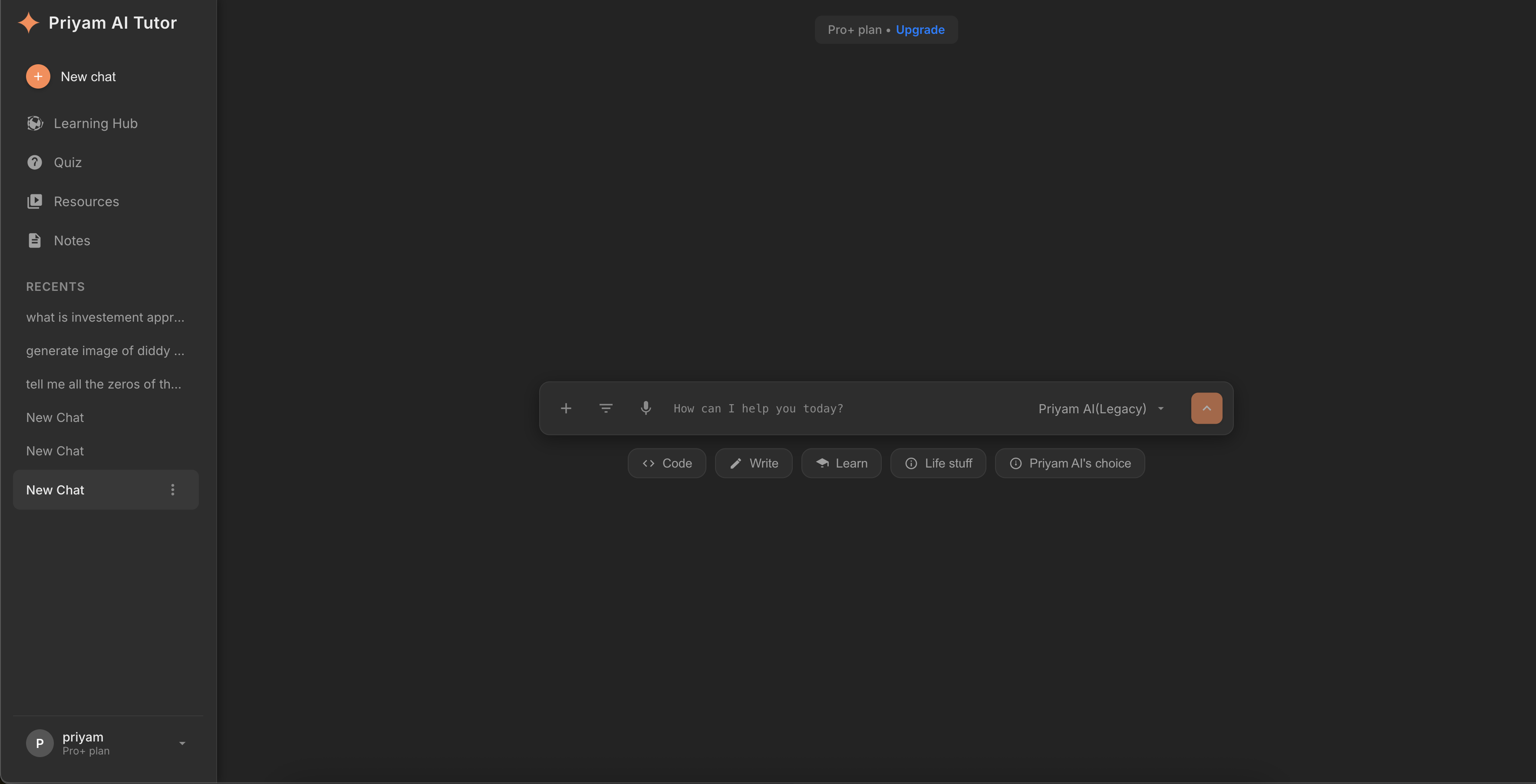1536x784 pixels.
Task: Choose Priyam AI's choice chip
Action: click(1070, 463)
